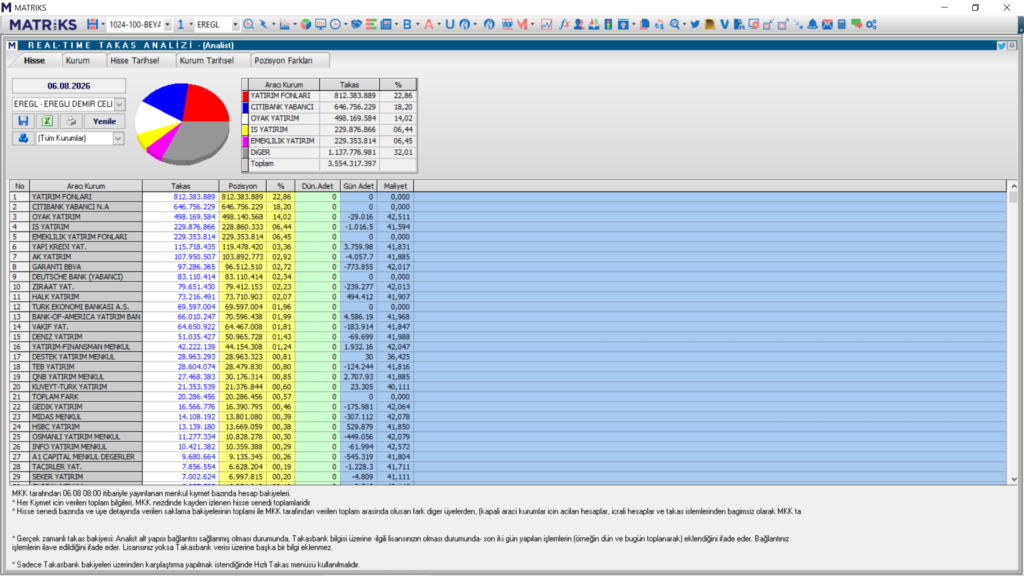Screen dimensions: 1024x576
Task: Open the alarm bell icon
Action: click(x=812, y=24)
